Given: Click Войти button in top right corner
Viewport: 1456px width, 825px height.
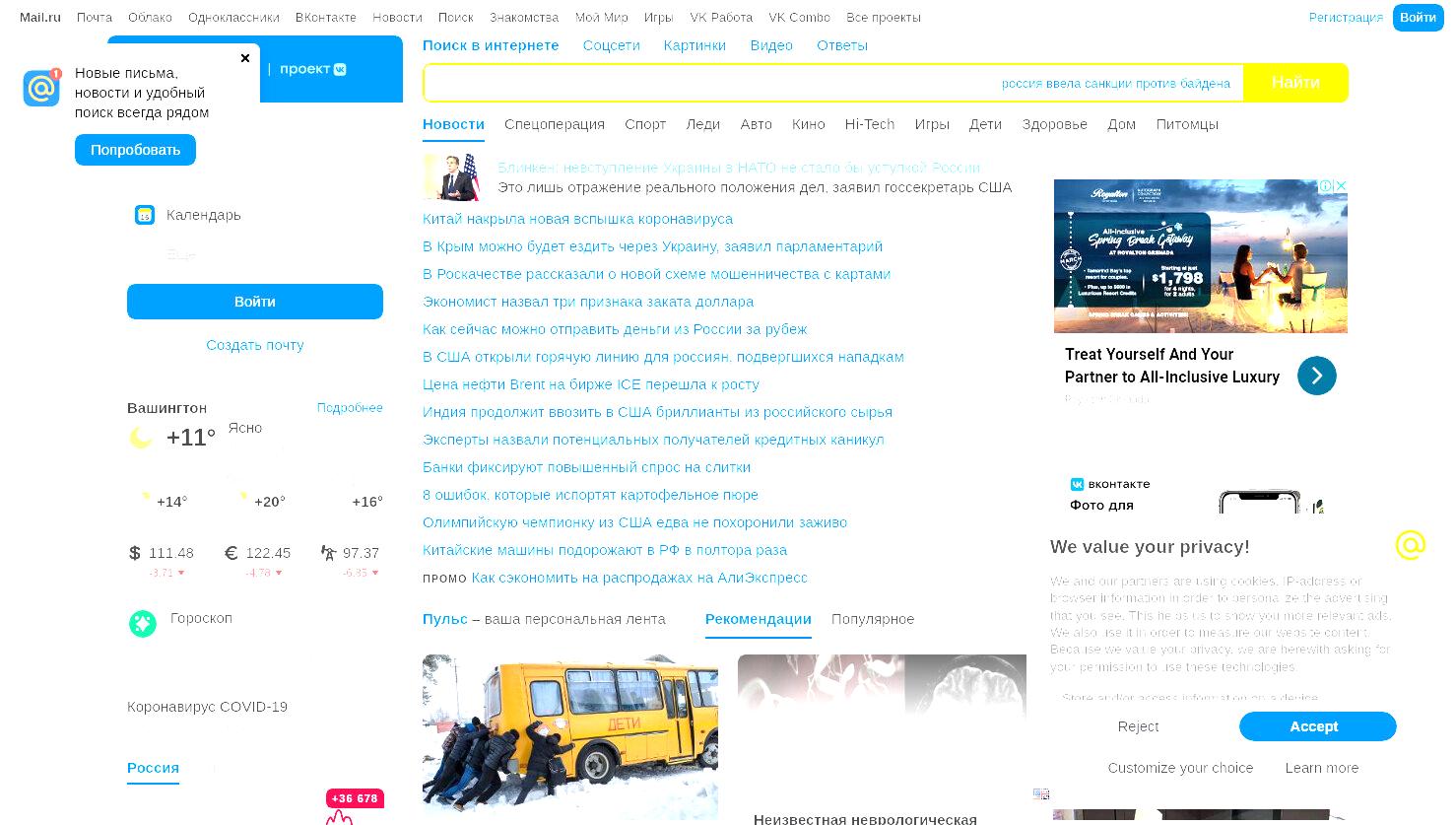Looking at the screenshot, I should (1418, 18).
